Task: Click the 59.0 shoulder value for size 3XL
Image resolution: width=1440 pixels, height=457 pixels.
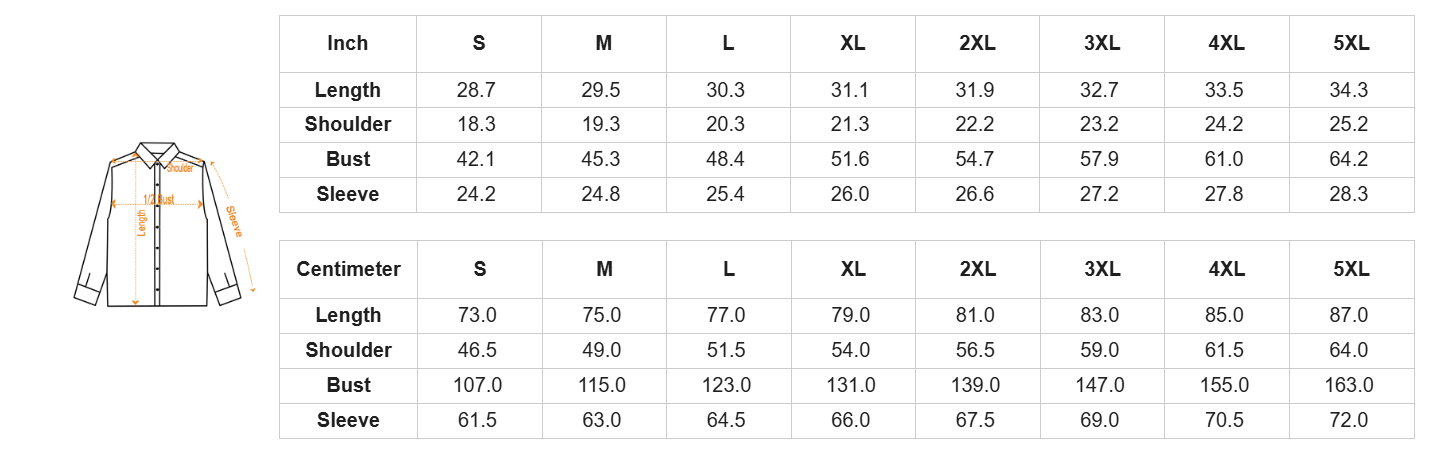Action: (x=1099, y=350)
